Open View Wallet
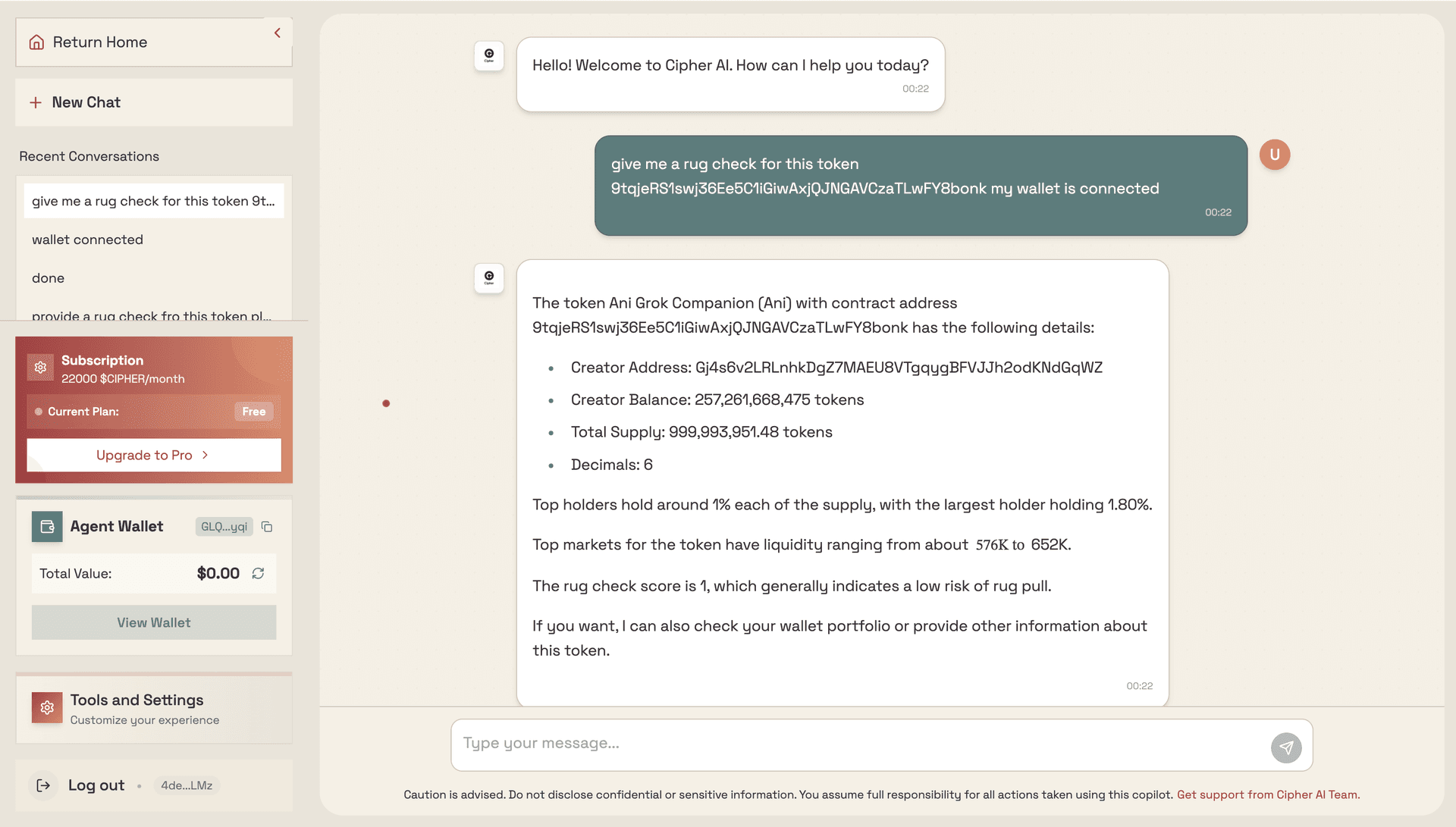Screen dimensions: 1456x827 coord(153,622)
